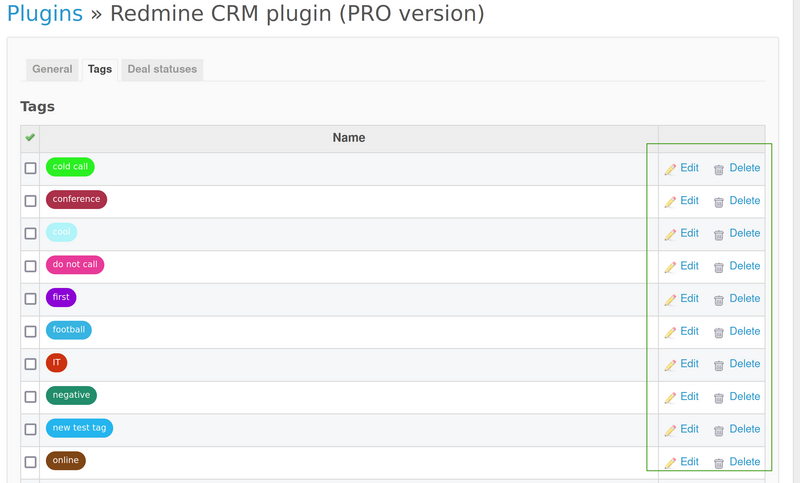Click the purple first tag badge
The width and height of the screenshot is (800, 483).
tap(61, 297)
